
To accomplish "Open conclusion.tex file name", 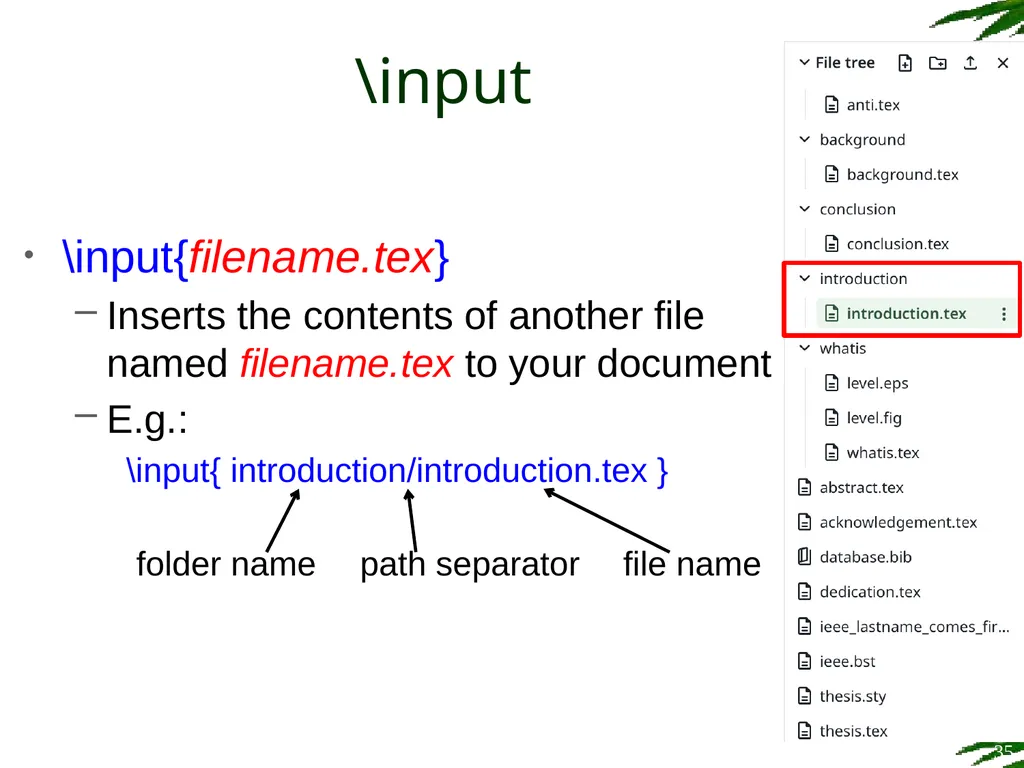I will tap(897, 244).
